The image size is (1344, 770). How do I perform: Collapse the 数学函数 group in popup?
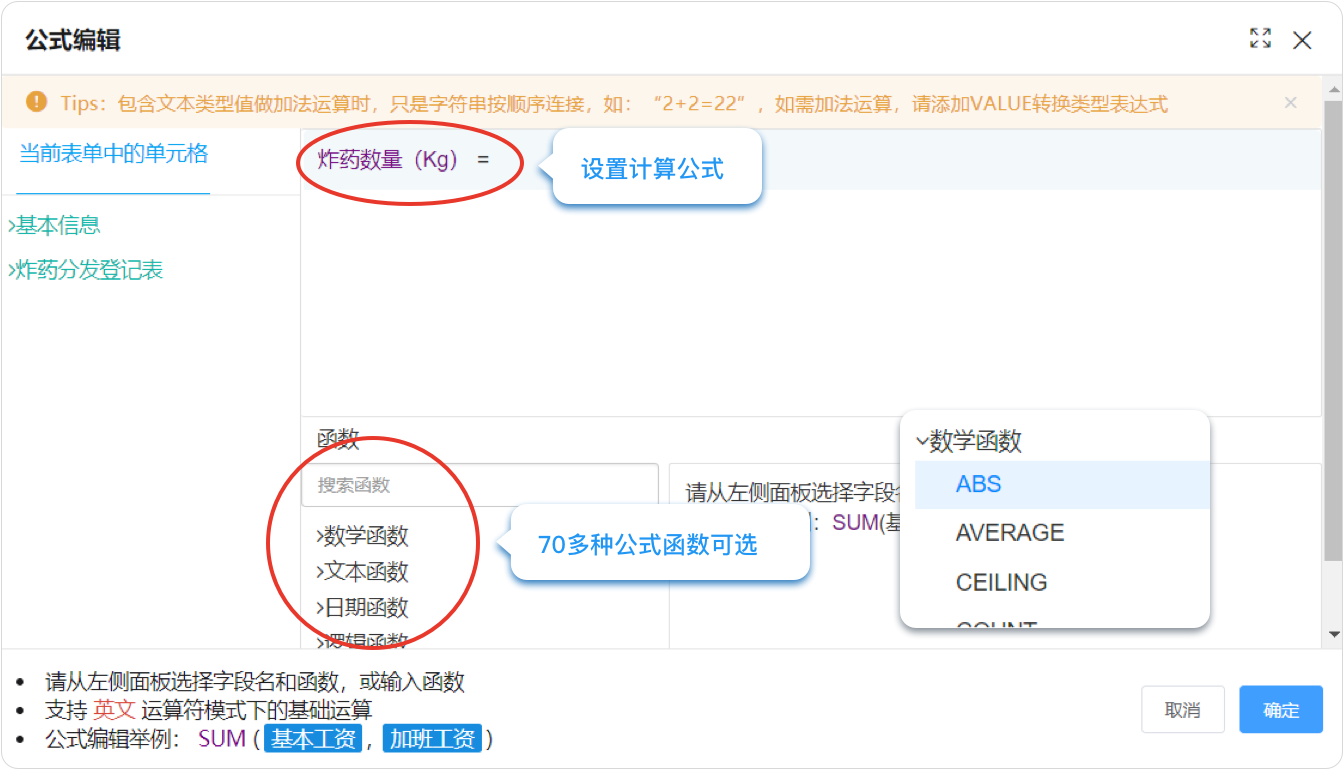pyautogui.click(x=970, y=441)
